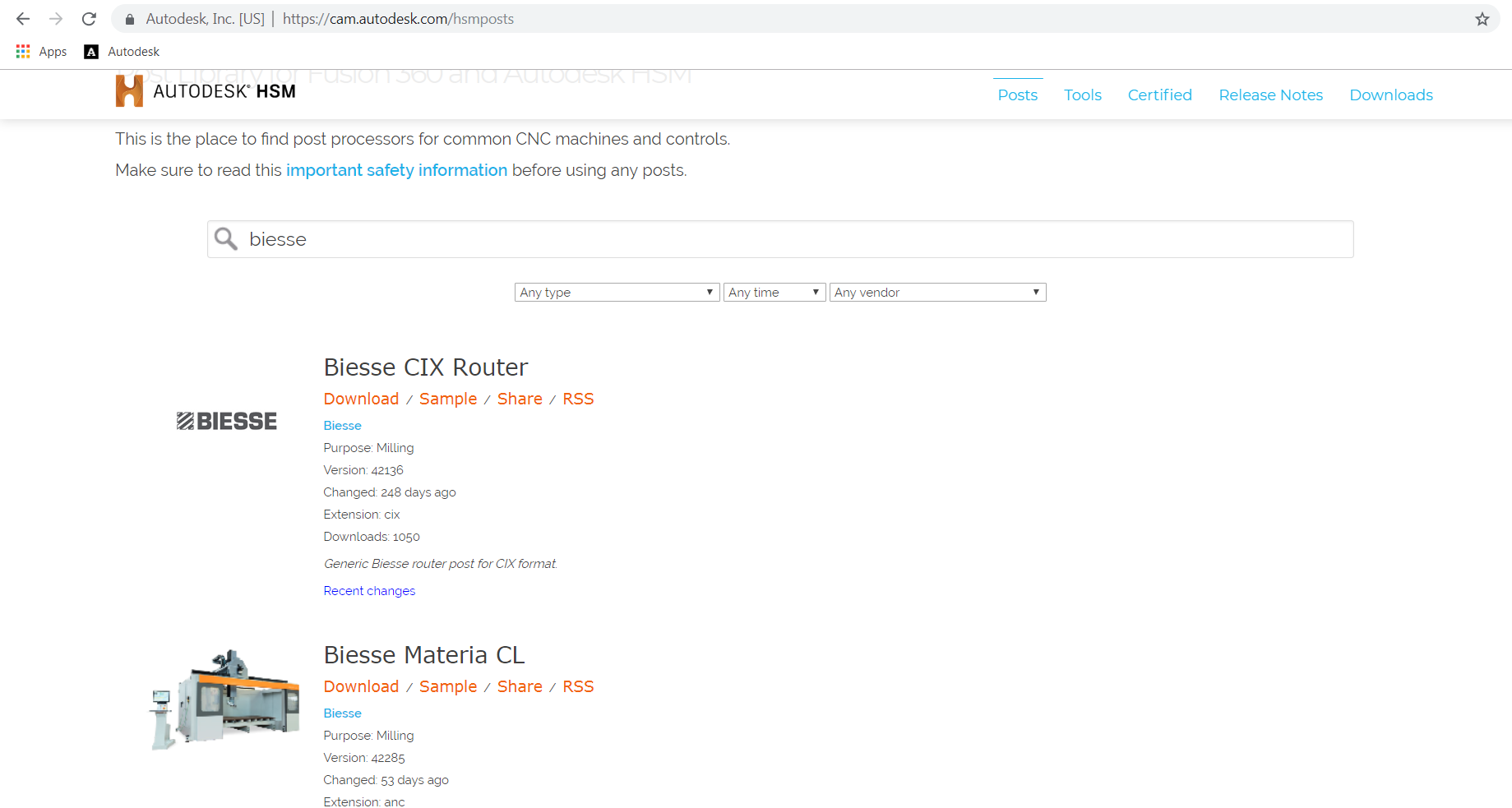
Task: Open the Apps grid in the bookmarks bar
Action: click(x=22, y=51)
